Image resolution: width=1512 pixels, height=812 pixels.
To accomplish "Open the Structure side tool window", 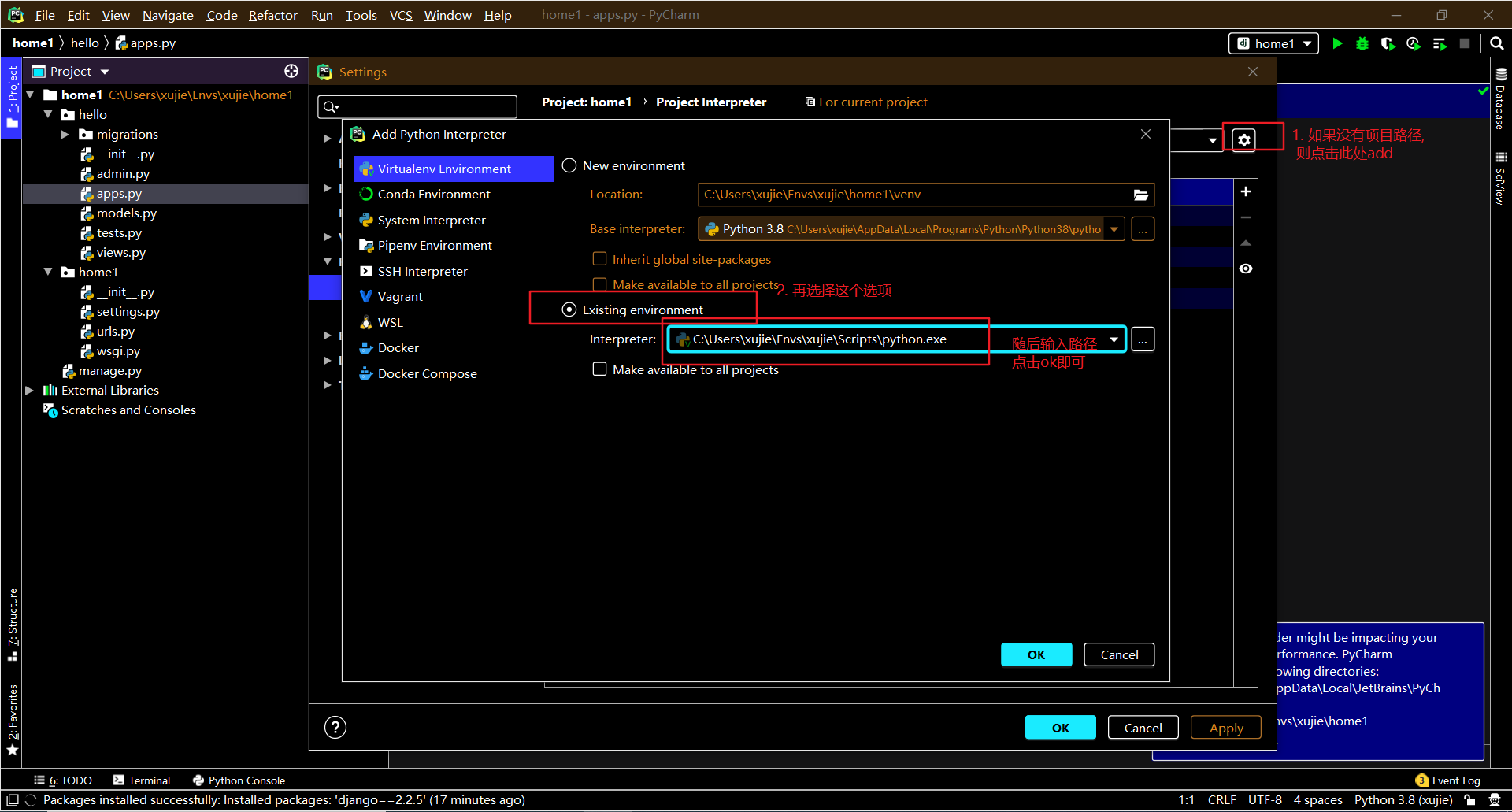I will 13,624.
